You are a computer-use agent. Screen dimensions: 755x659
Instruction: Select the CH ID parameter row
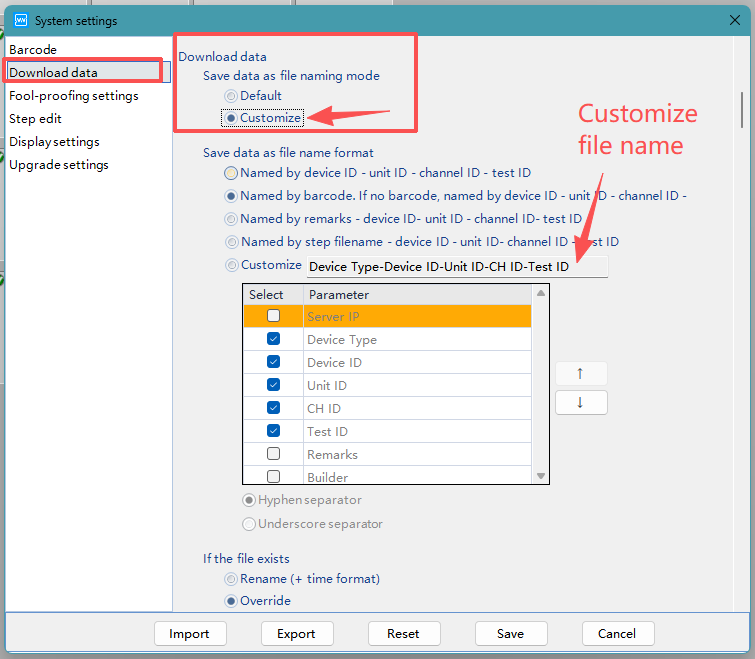pos(387,408)
